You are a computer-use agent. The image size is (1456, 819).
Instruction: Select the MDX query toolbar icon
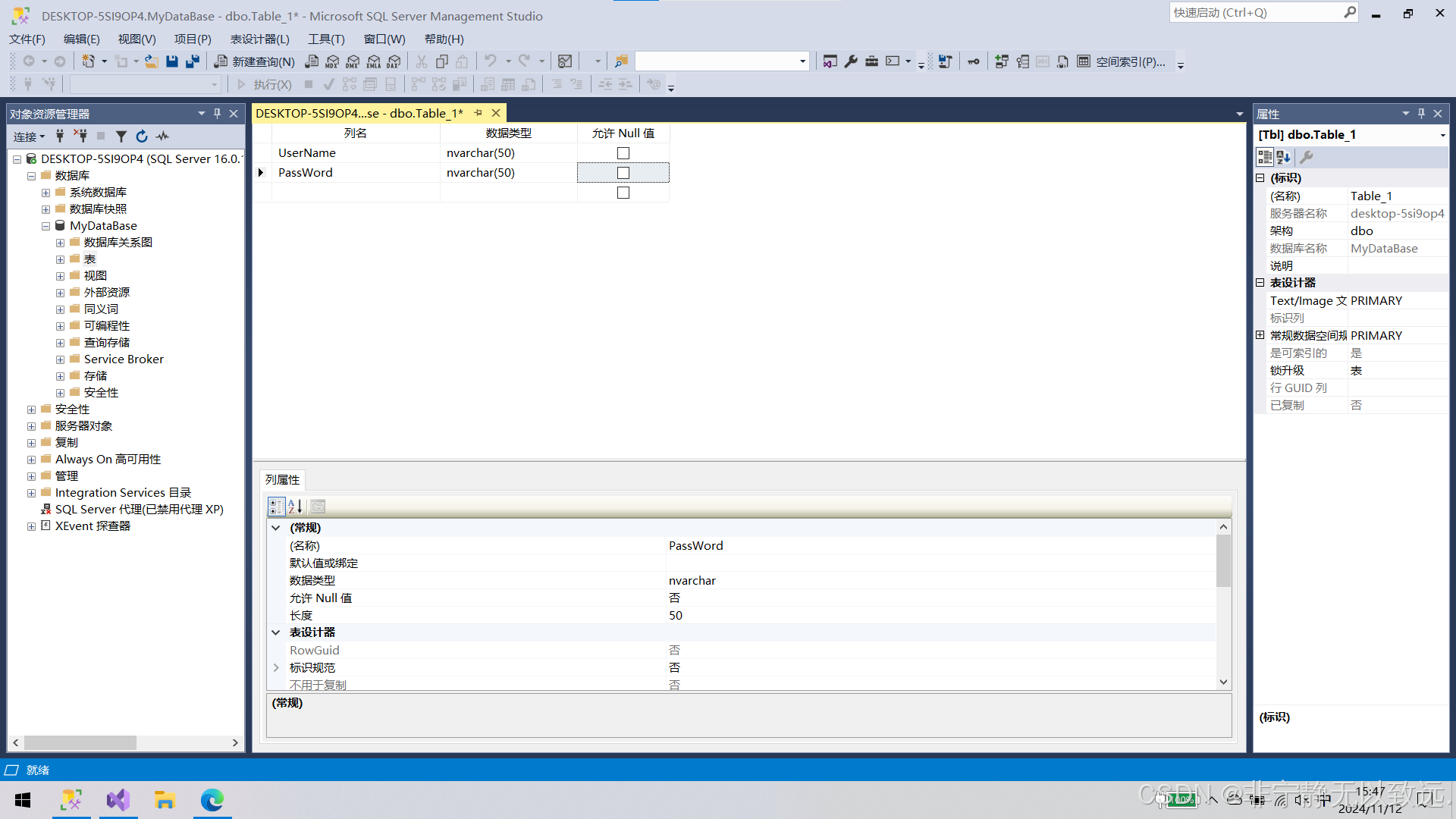[331, 61]
